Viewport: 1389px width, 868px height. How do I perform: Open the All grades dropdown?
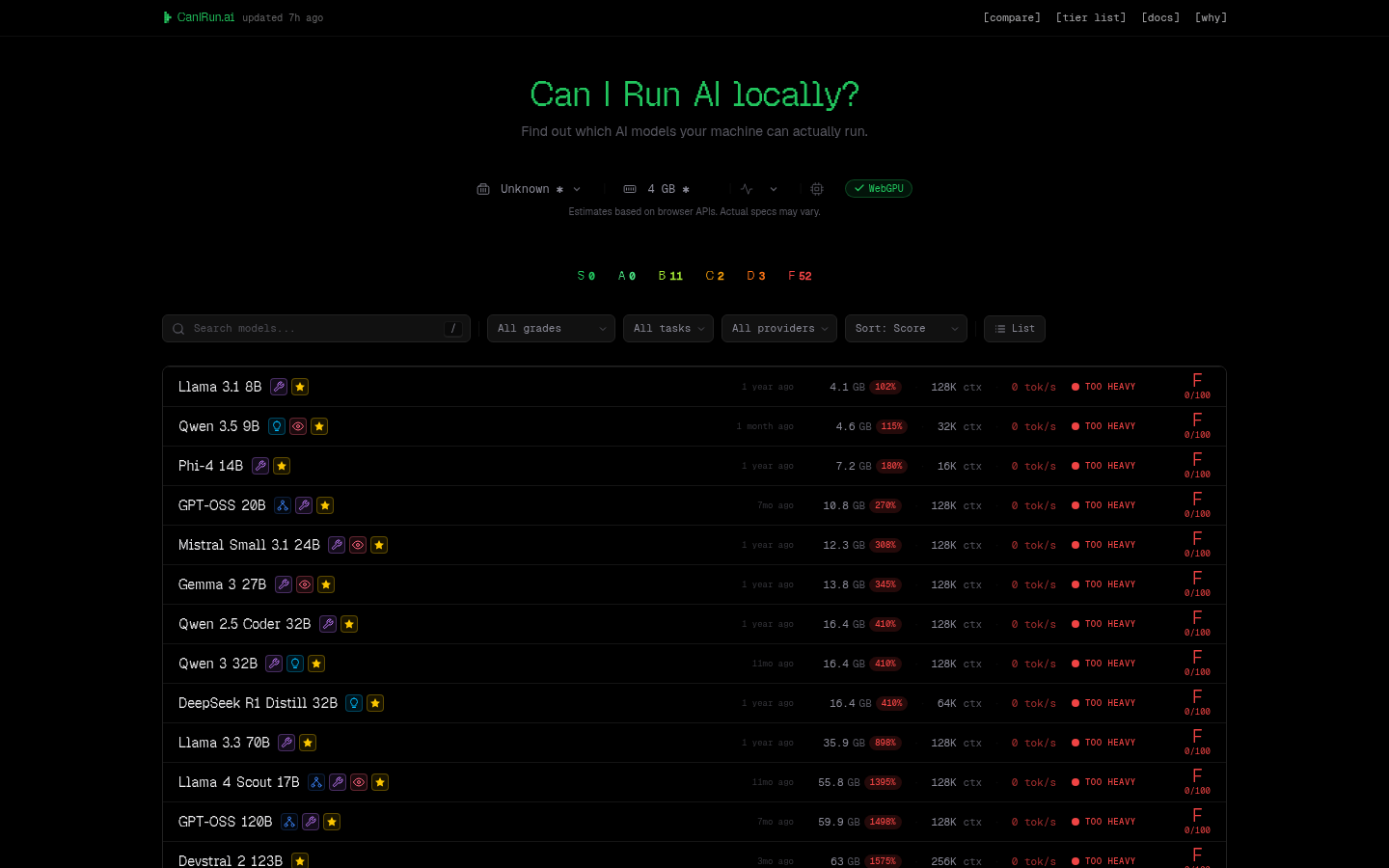tap(550, 329)
